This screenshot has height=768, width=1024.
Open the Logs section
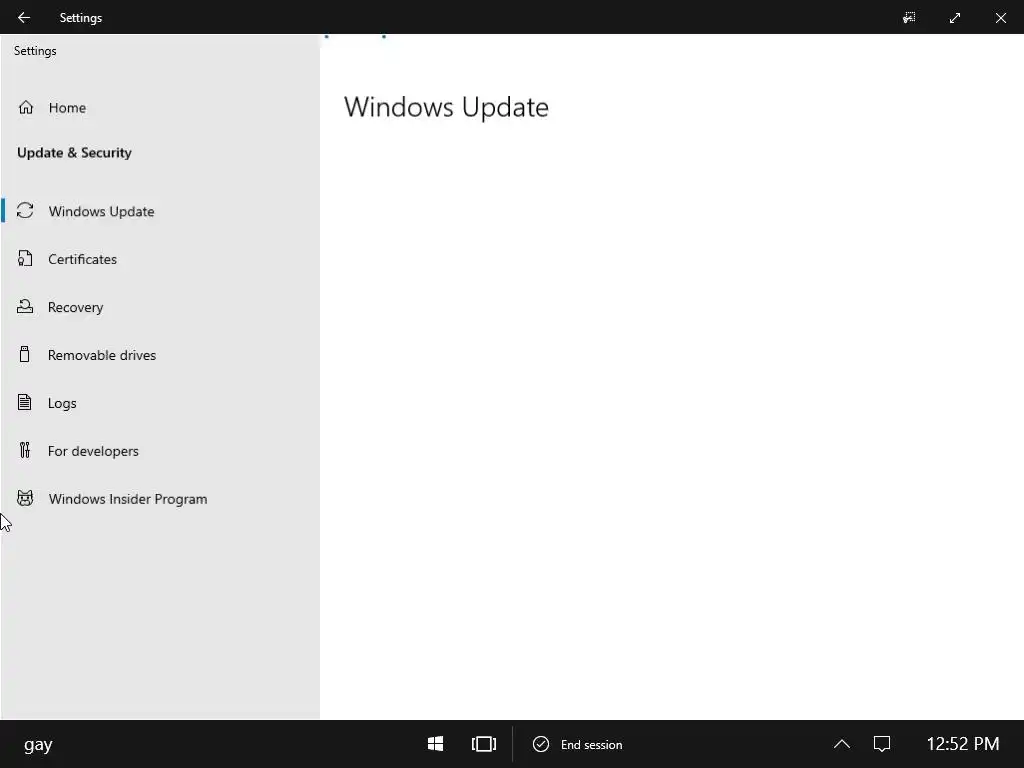(x=160, y=403)
